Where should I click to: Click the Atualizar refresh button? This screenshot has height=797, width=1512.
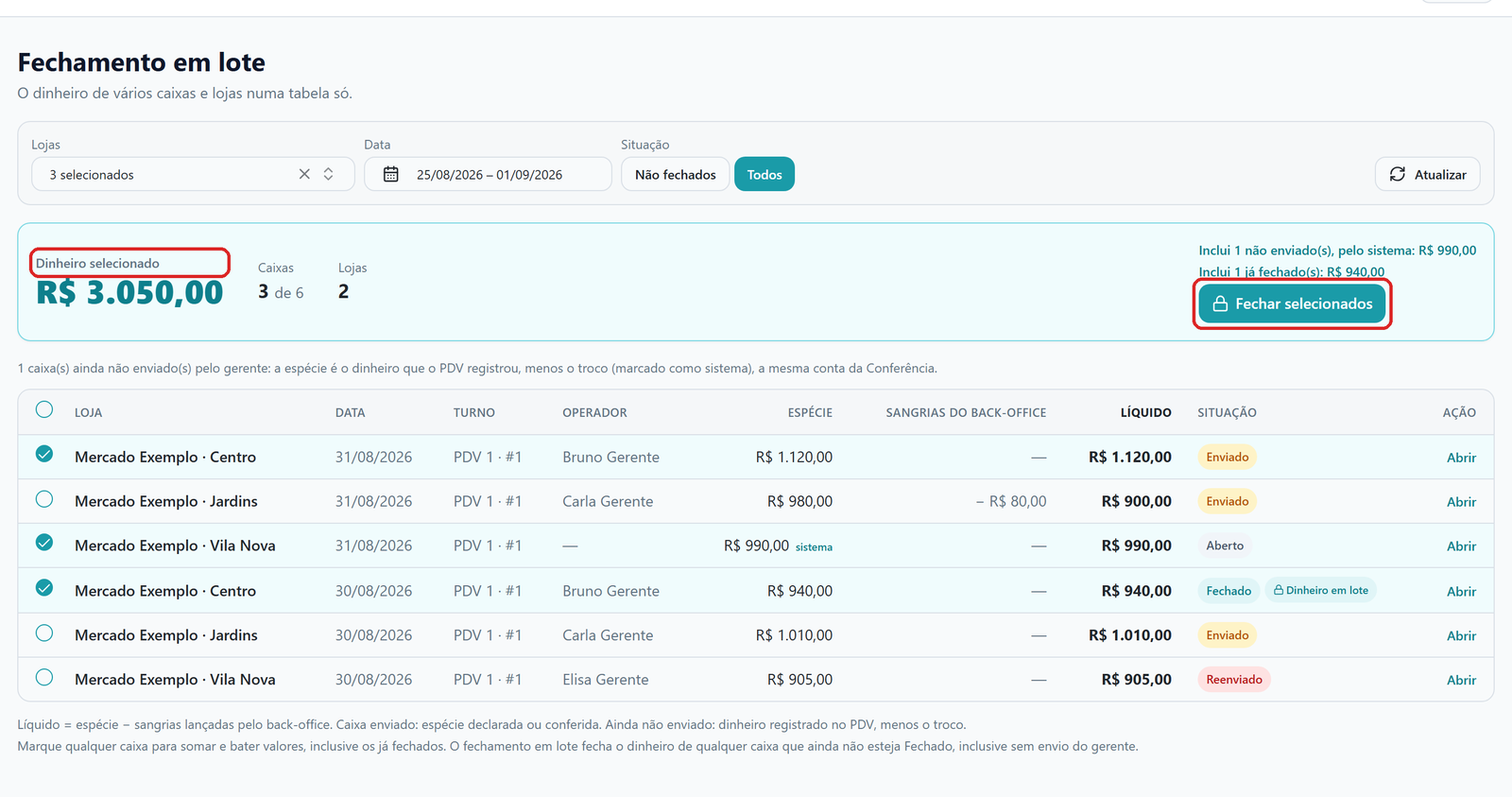pyautogui.click(x=1427, y=174)
